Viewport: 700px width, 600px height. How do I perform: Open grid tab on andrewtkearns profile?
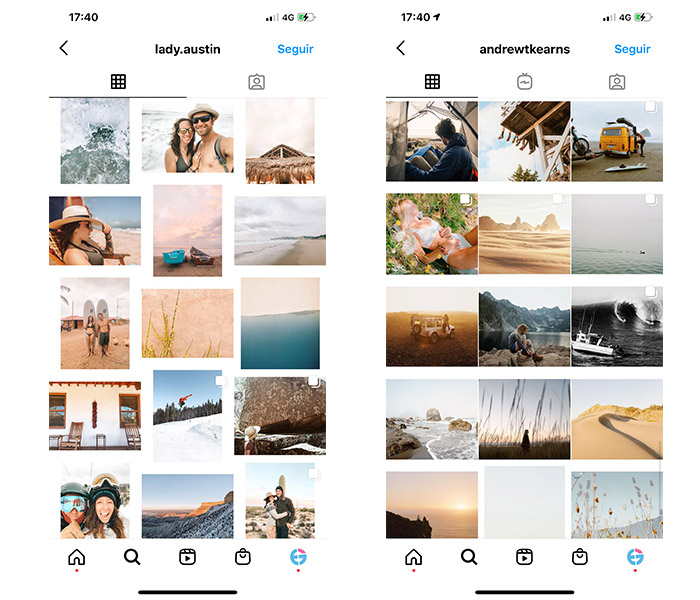(x=432, y=82)
